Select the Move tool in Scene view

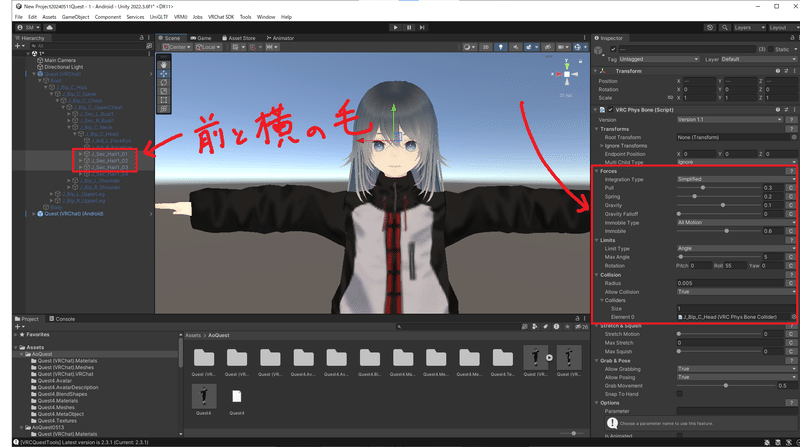pyautogui.click(x=163, y=73)
